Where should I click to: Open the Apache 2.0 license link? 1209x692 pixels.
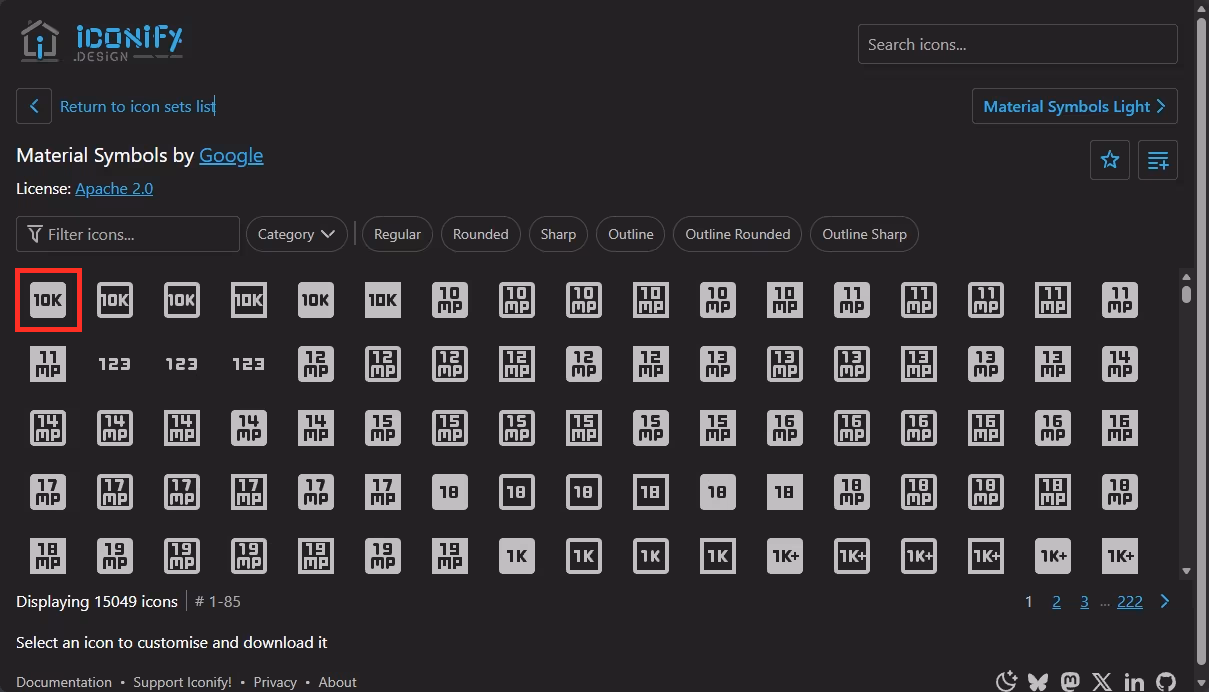point(113,188)
